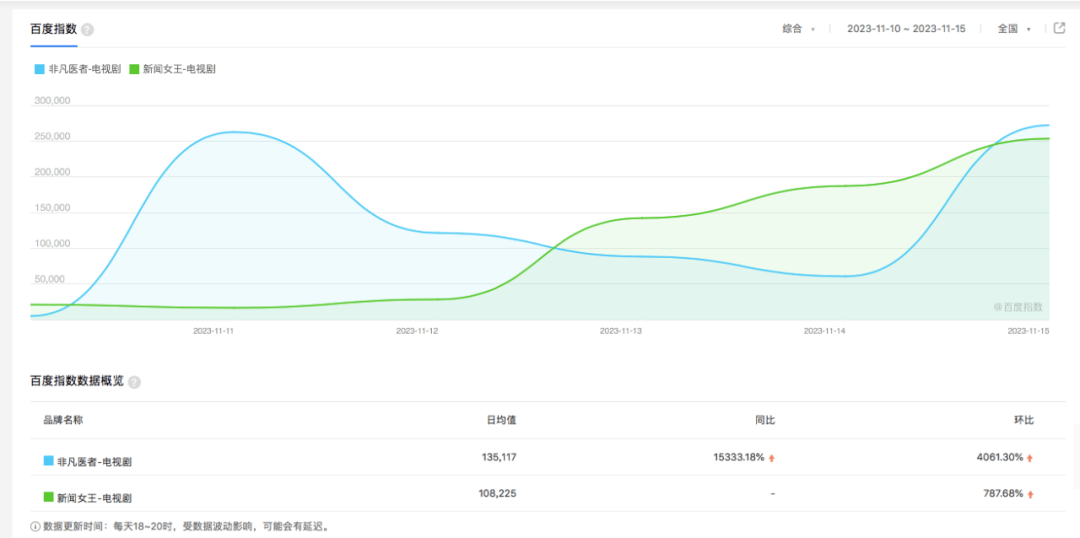The image size is (1080, 538).
Task: Click green swatch in 新闻女王 table row
Action: point(48,496)
